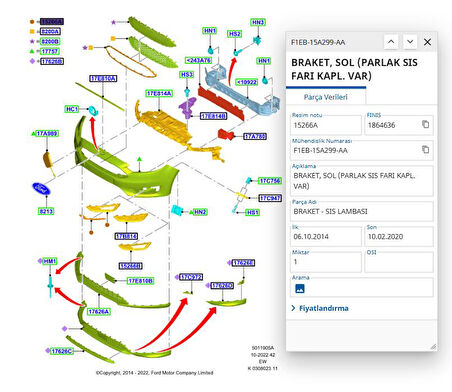Select the 8200A legend label
The image size is (452, 392).
(x=50, y=32)
